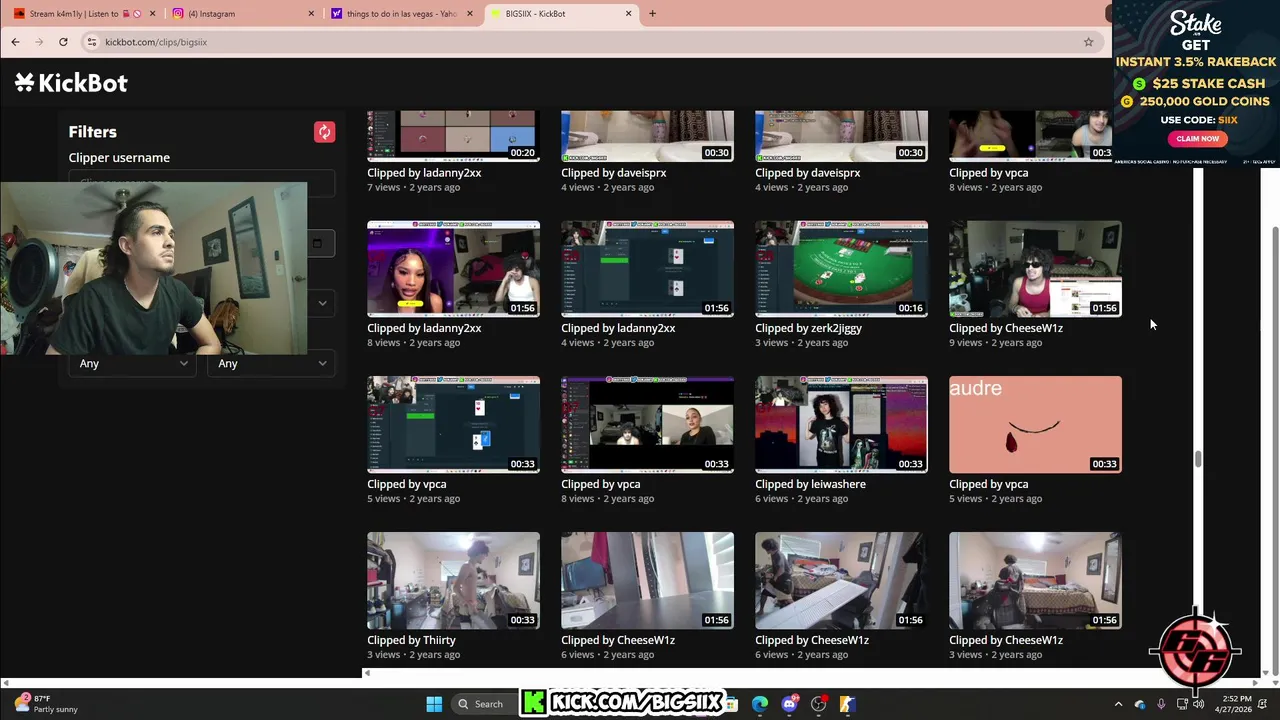Open the notification bell in the taskbar
The width and height of the screenshot is (1280, 720).
1264,704
